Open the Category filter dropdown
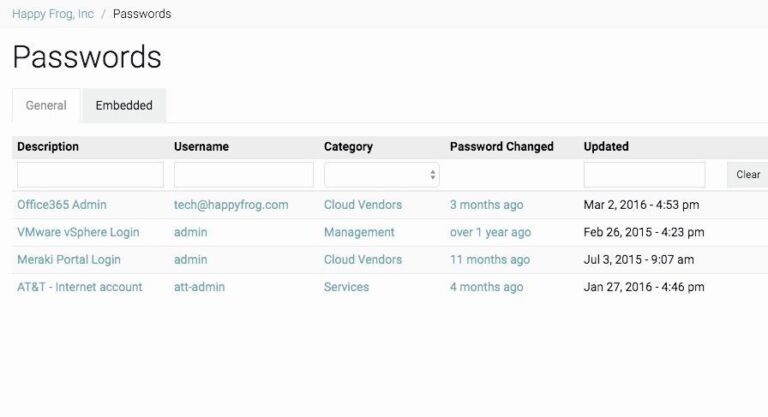768x417 pixels. (382, 175)
